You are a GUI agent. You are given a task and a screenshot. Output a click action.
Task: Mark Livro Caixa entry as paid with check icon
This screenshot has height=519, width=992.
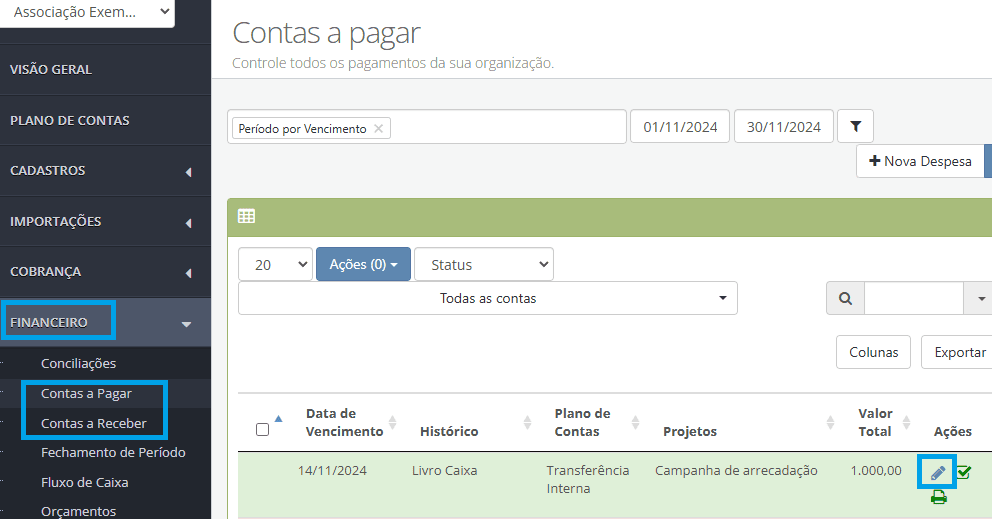click(x=964, y=472)
